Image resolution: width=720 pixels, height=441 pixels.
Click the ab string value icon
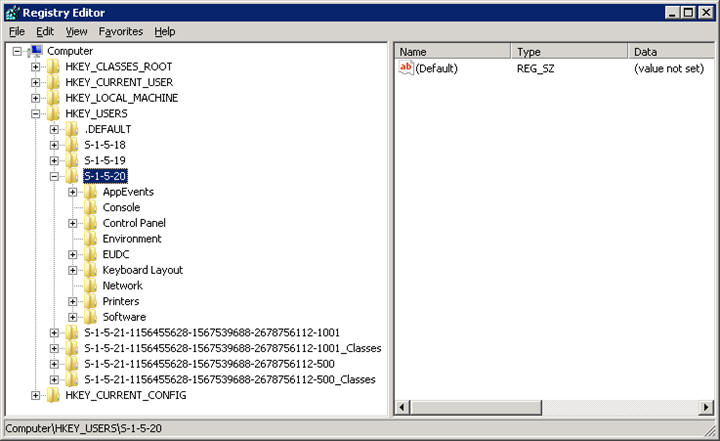point(406,68)
